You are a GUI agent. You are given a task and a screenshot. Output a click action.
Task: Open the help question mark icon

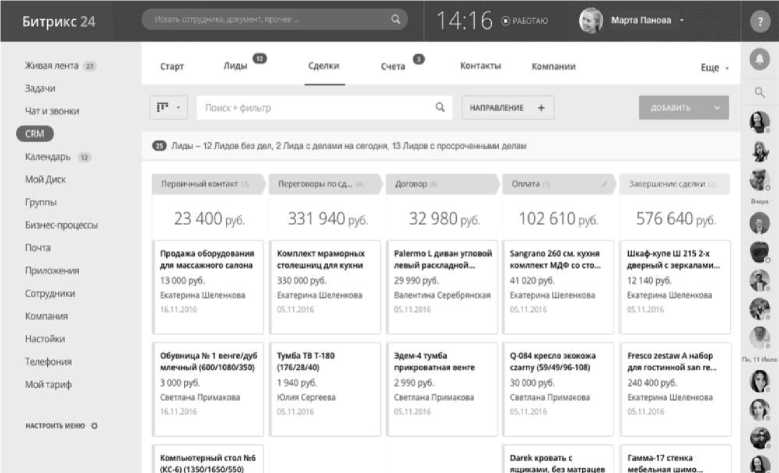[x=760, y=21]
